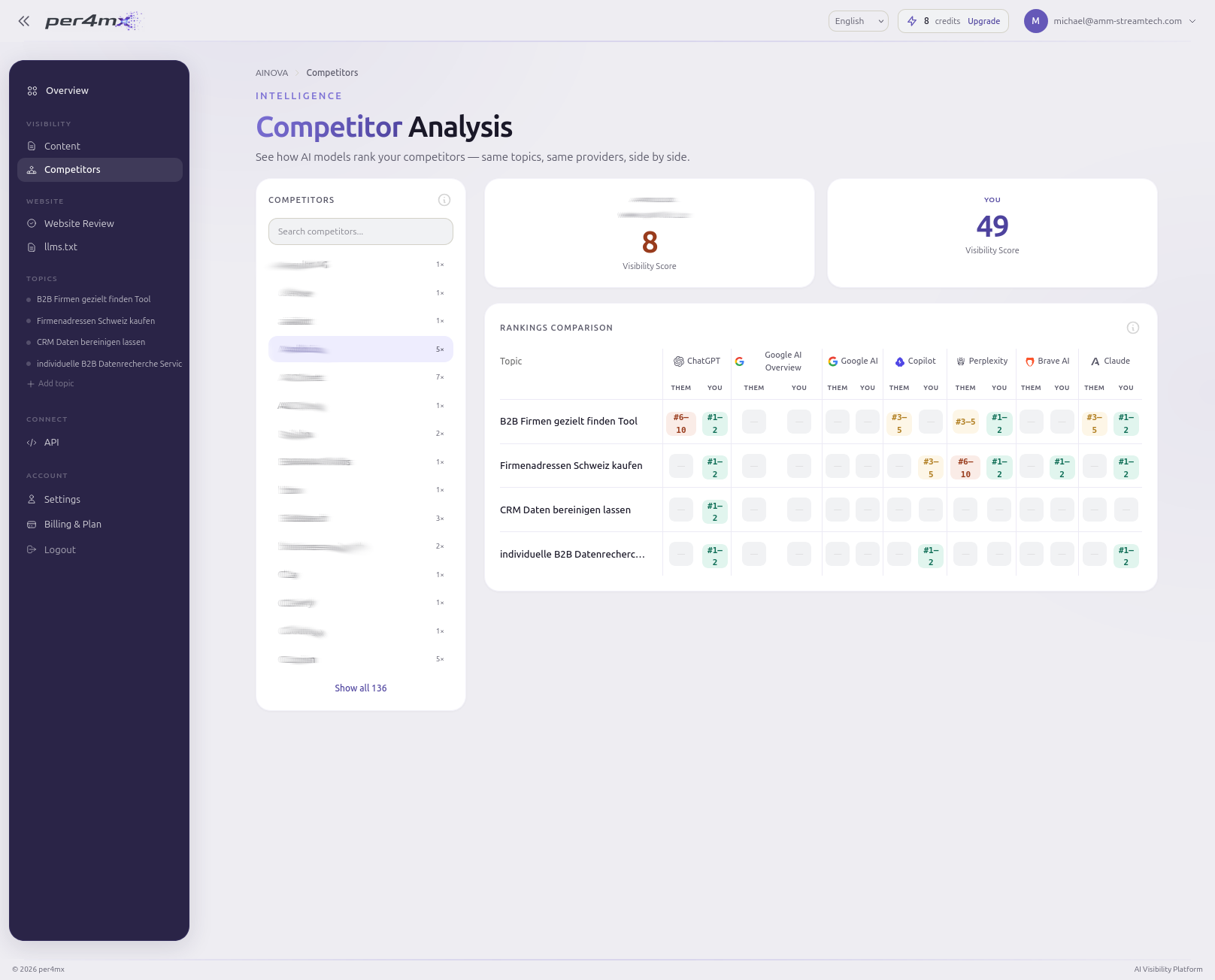This screenshot has height=980, width=1215.
Task: Select the API code icon under Connect
Action: pos(31,443)
